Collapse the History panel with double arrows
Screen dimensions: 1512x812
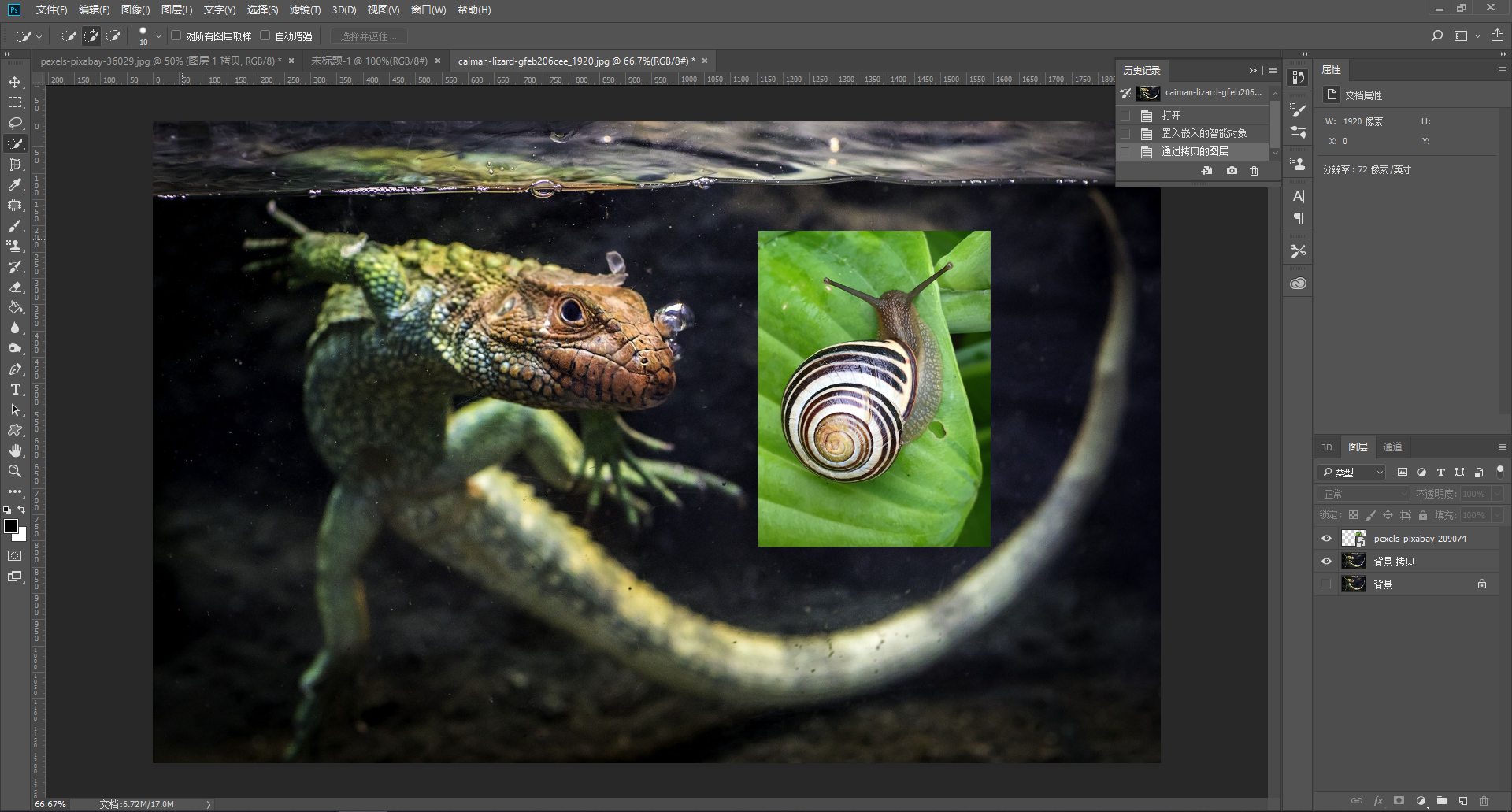click(1253, 70)
